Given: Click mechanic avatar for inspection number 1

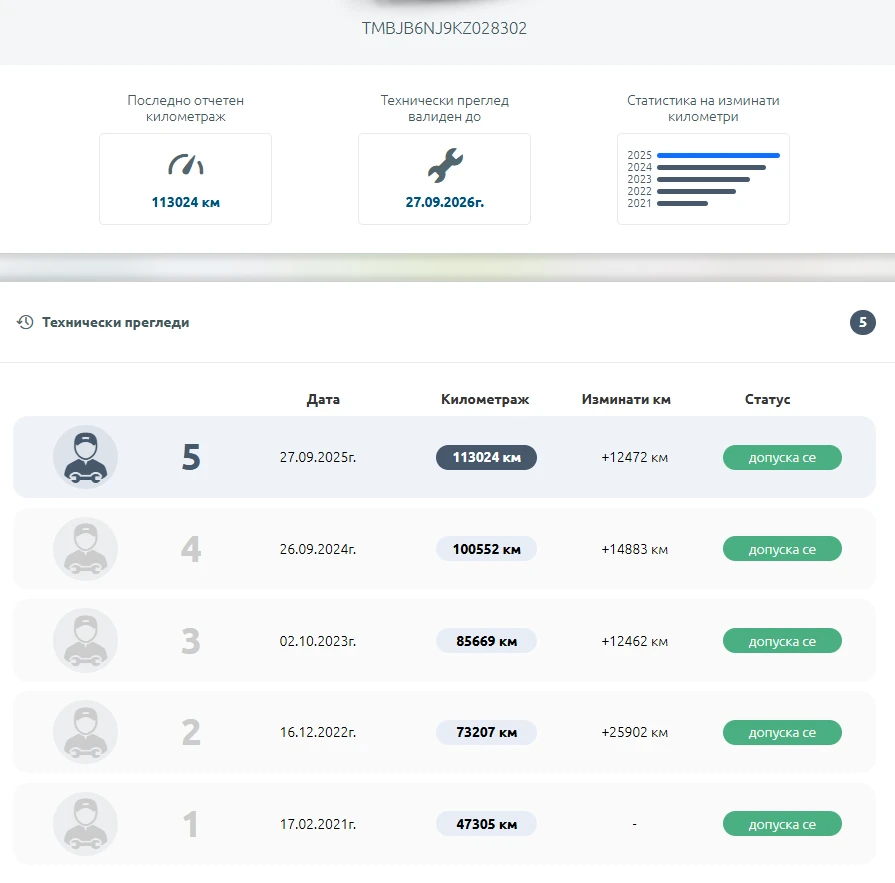Looking at the screenshot, I should pyautogui.click(x=85, y=825).
